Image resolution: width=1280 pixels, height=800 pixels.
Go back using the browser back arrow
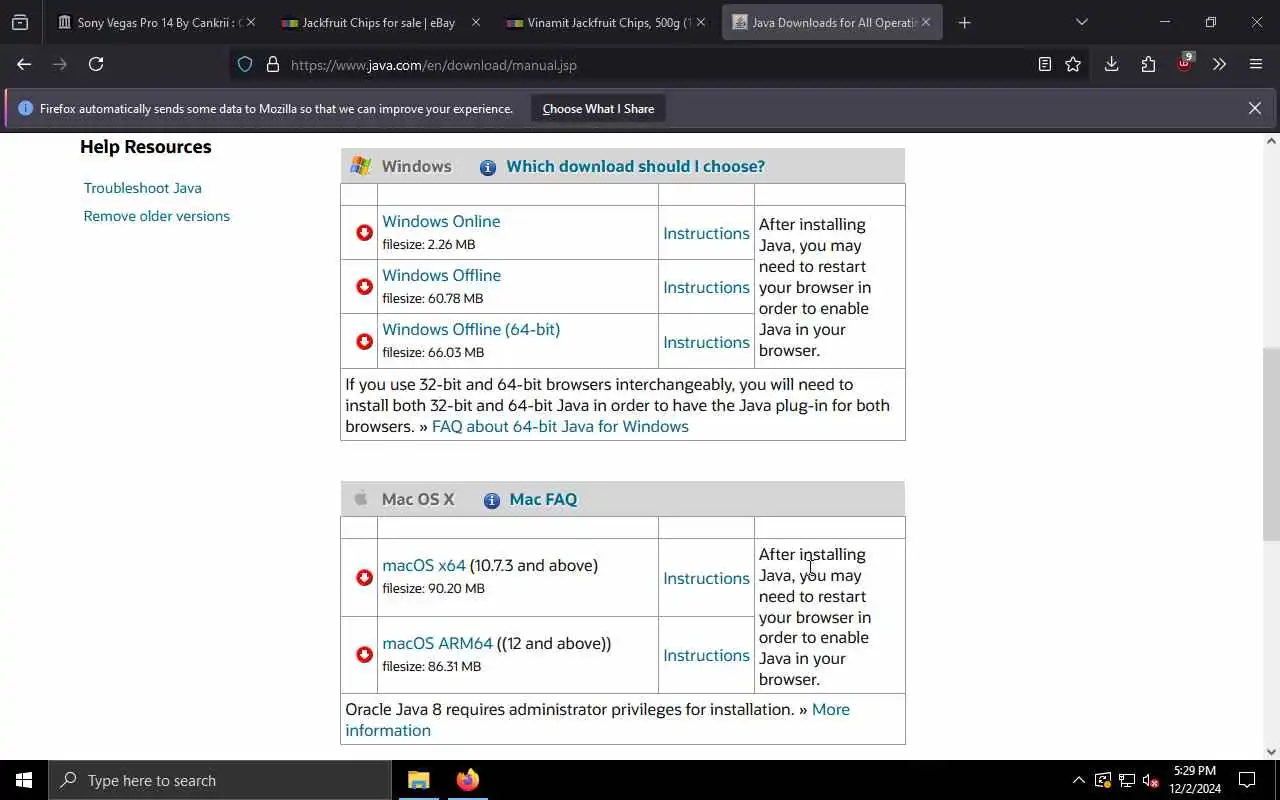pos(24,64)
